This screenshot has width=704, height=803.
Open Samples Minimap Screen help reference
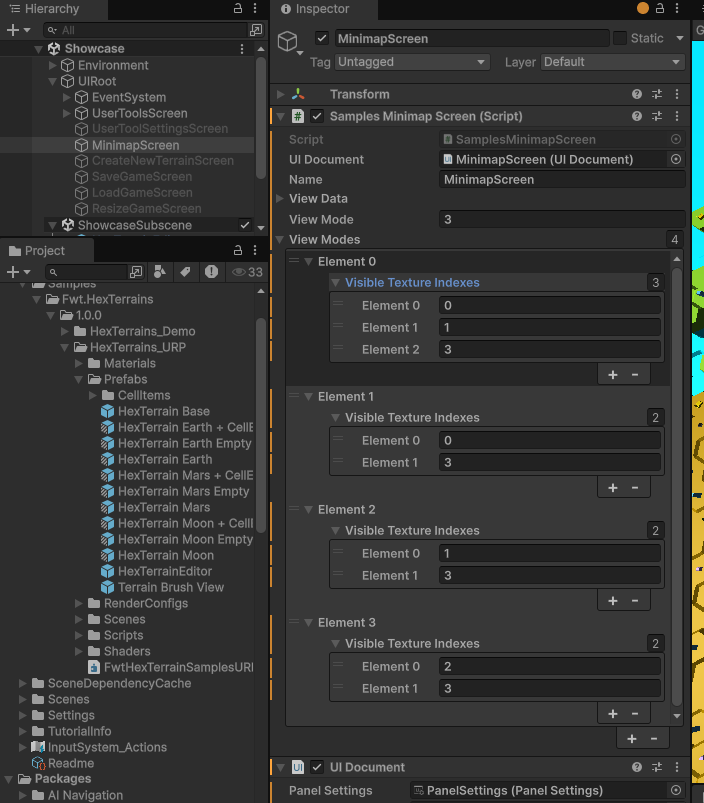(636, 116)
